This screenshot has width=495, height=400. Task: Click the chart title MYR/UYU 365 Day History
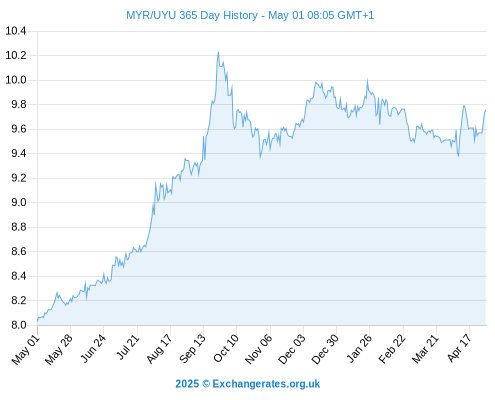192,15
